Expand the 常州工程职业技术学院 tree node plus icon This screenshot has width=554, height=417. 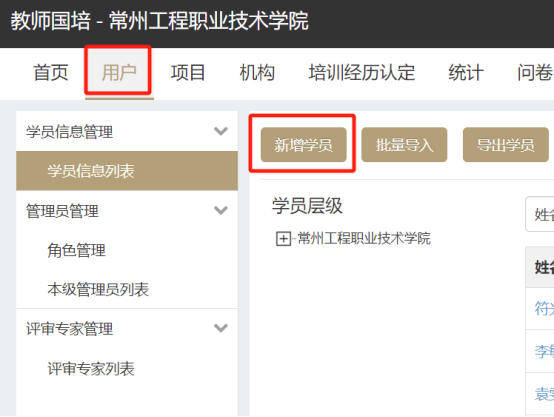coord(283,239)
